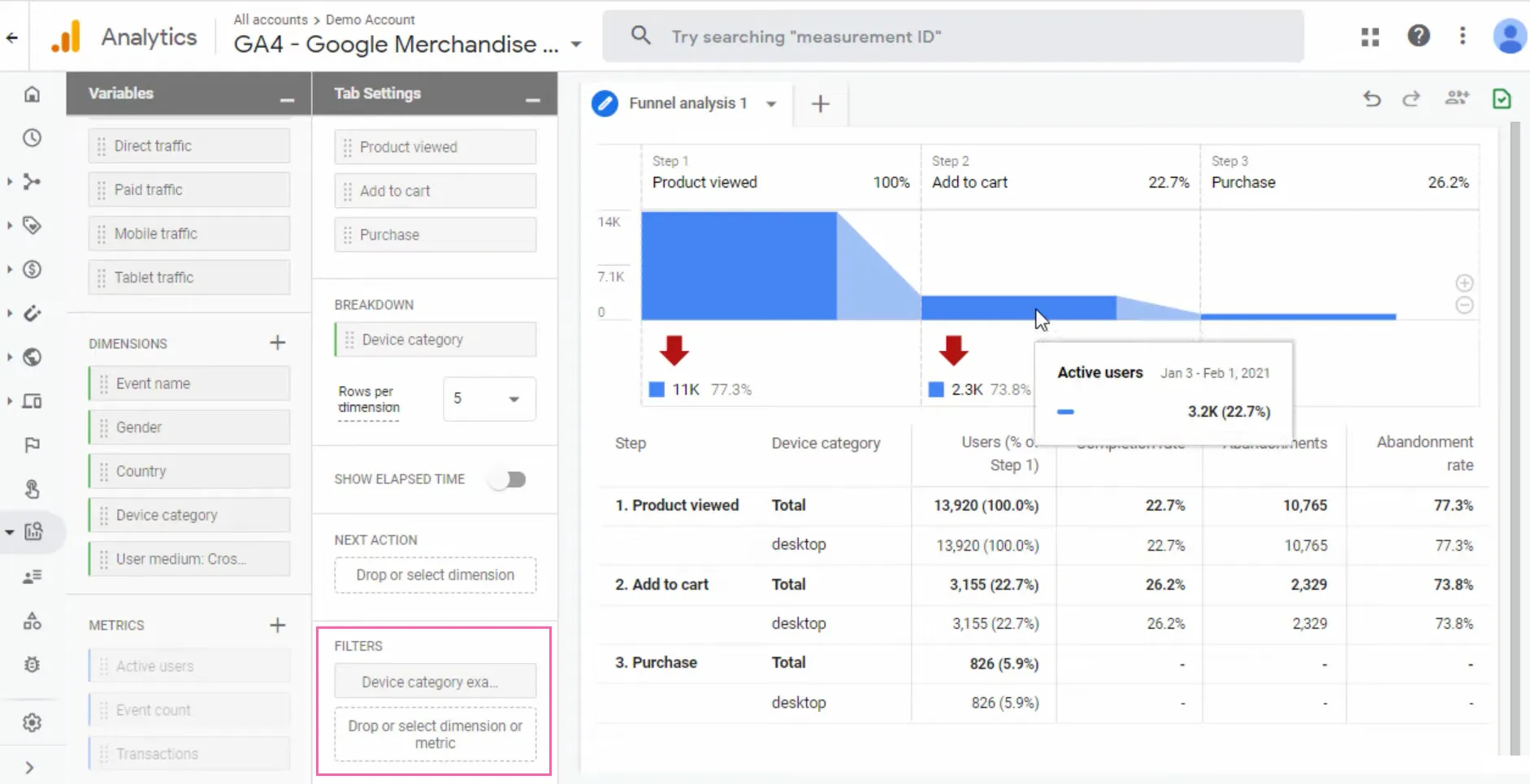1530x784 pixels.
Task: Open the Demographics globe icon in sidebar
Action: pyautogui.click(x=32, y=357)
